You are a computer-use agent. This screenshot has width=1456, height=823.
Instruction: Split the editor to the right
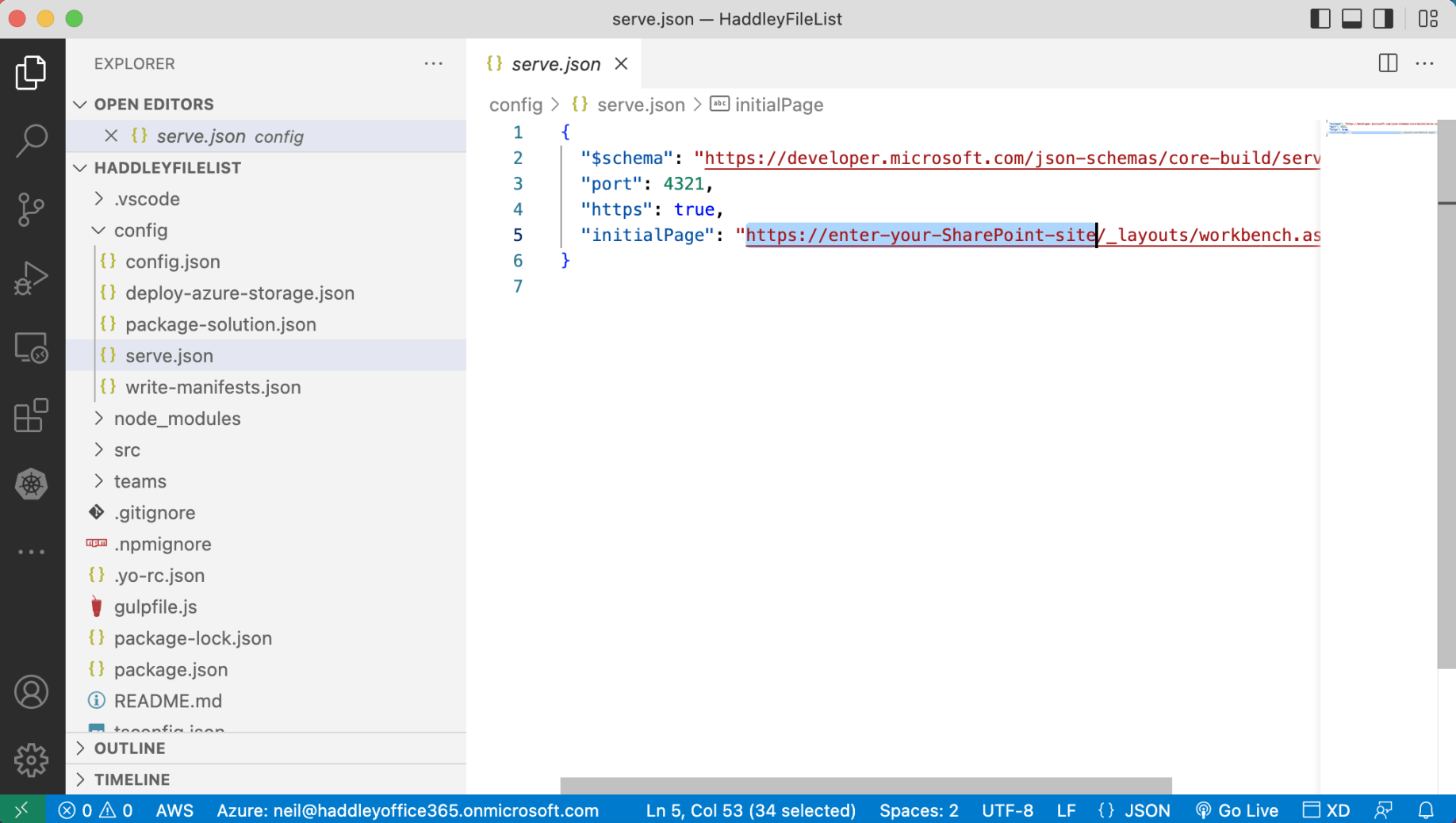pyautogui.click(x=1388, y=63)
